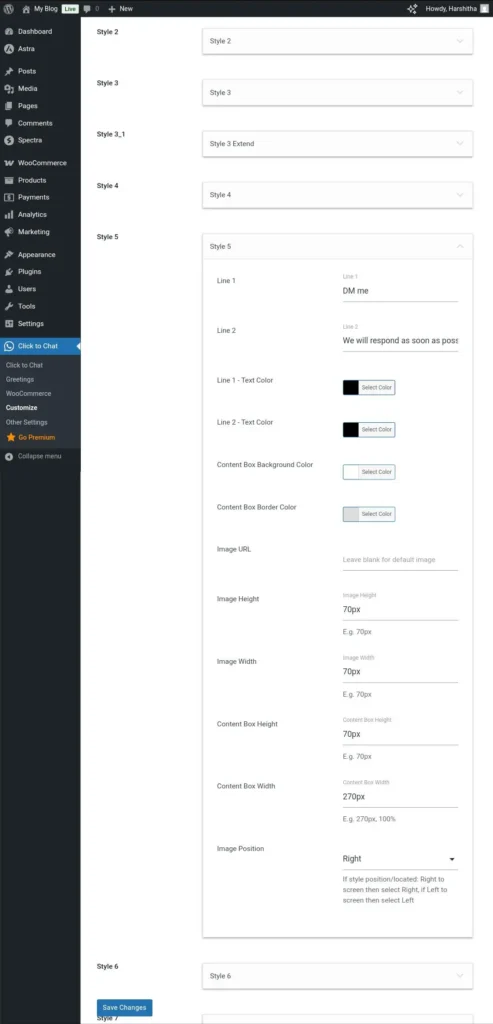Click the Content Box Width input field

[x=400, y=797]
